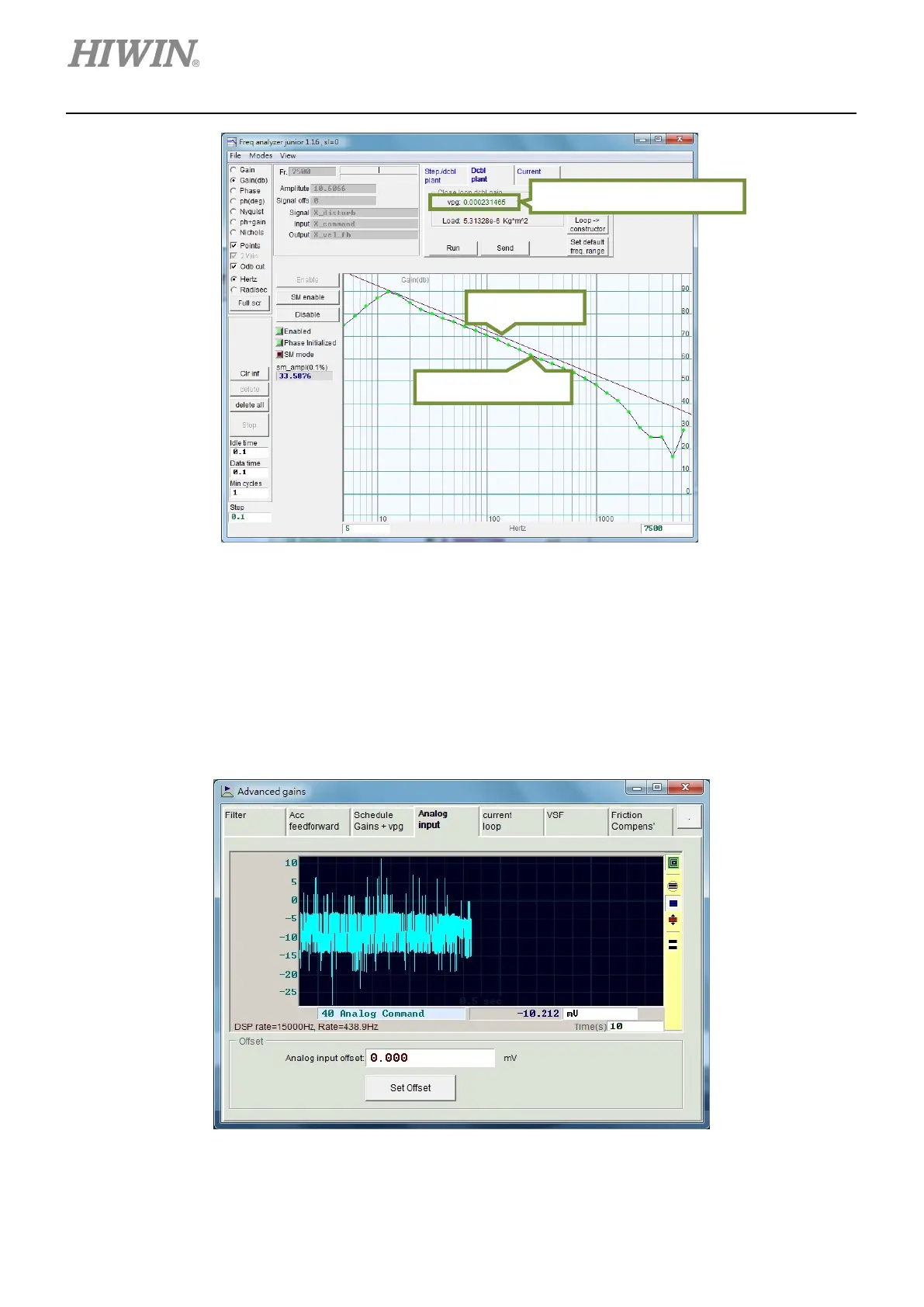
Task: Click the SM mode indicator light
Action: 279,355
